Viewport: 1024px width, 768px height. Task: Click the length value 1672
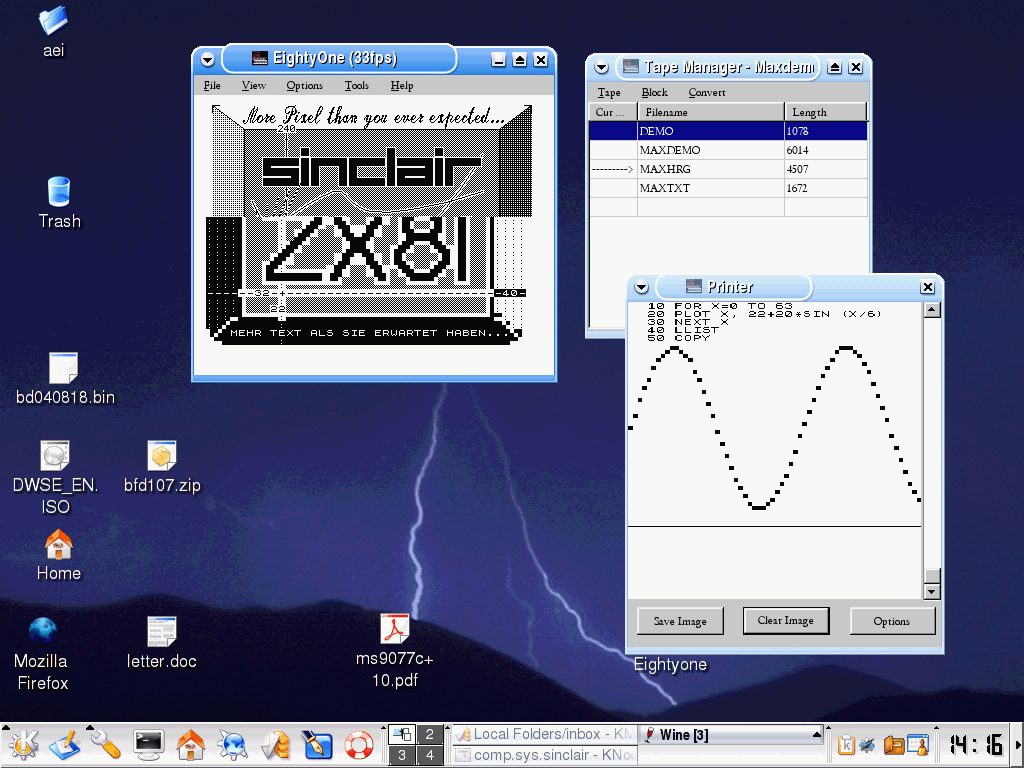coord(797,188)
